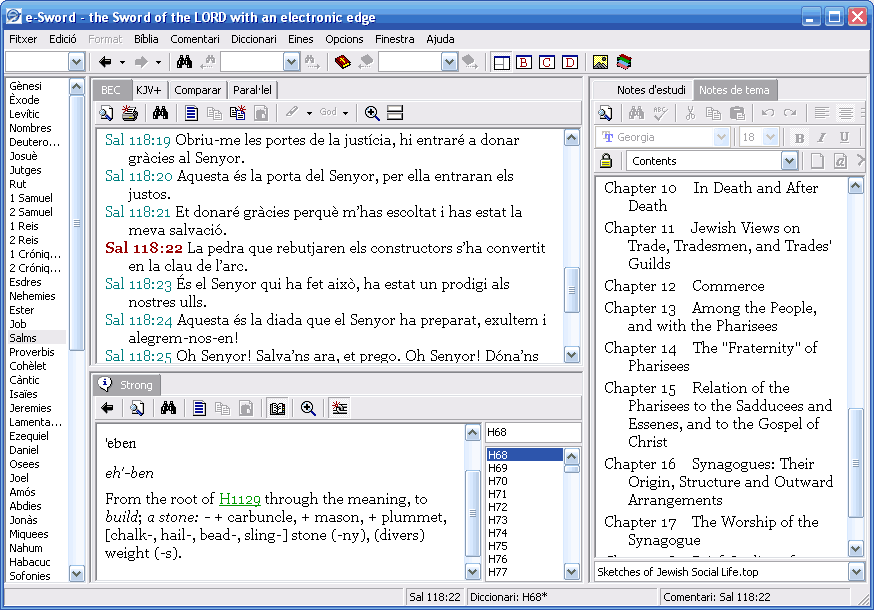The height and width of the screenshot is (610, 874).
Task: Click the dictionary pane zoom magnifier icon
Action: [308, 408]
